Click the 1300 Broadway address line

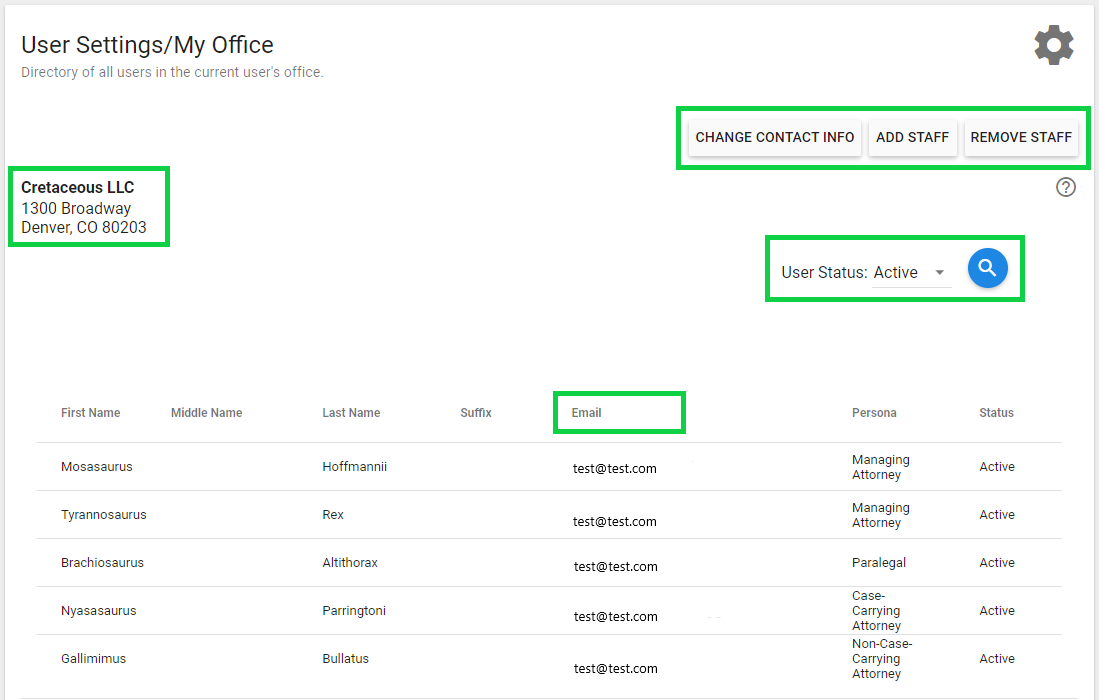tap(76, 209)
